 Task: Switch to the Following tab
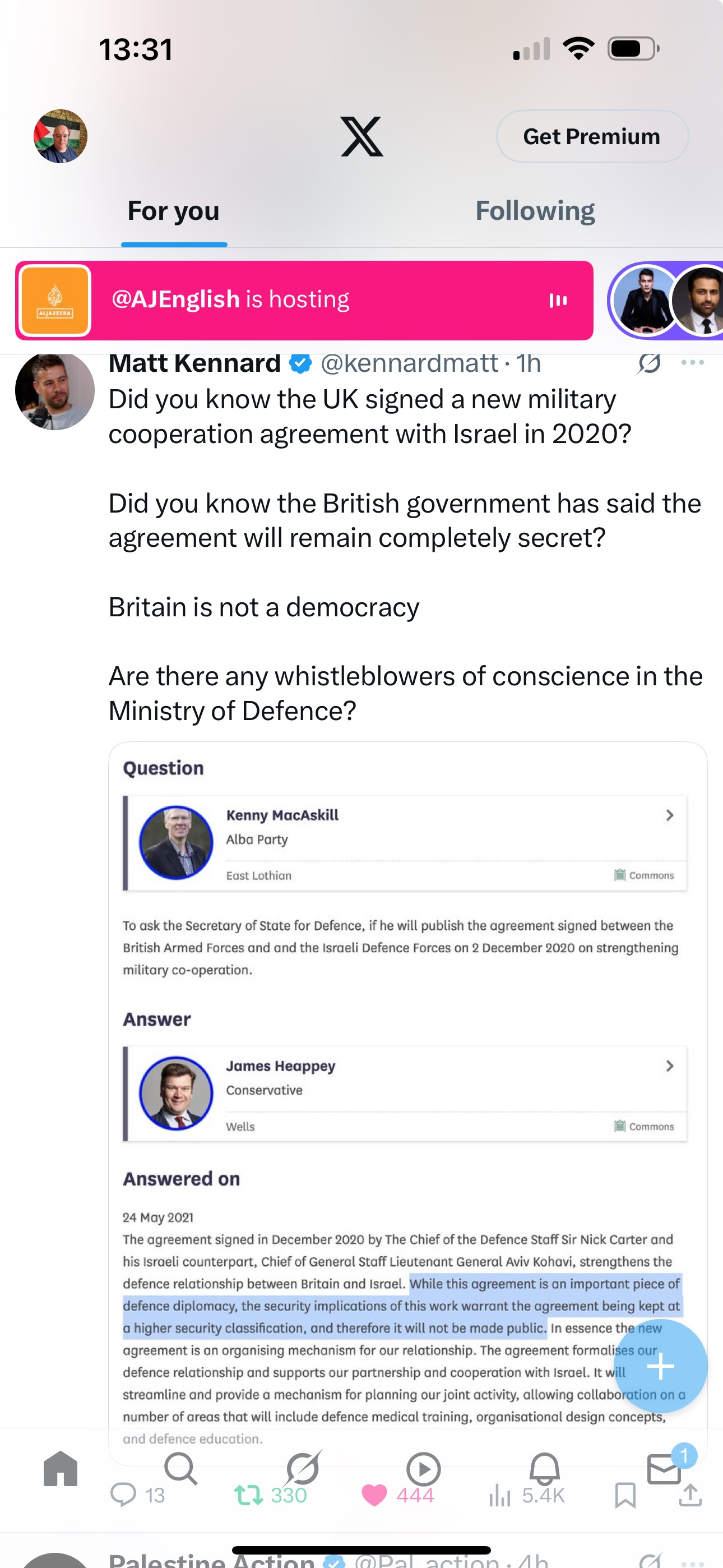535,211
